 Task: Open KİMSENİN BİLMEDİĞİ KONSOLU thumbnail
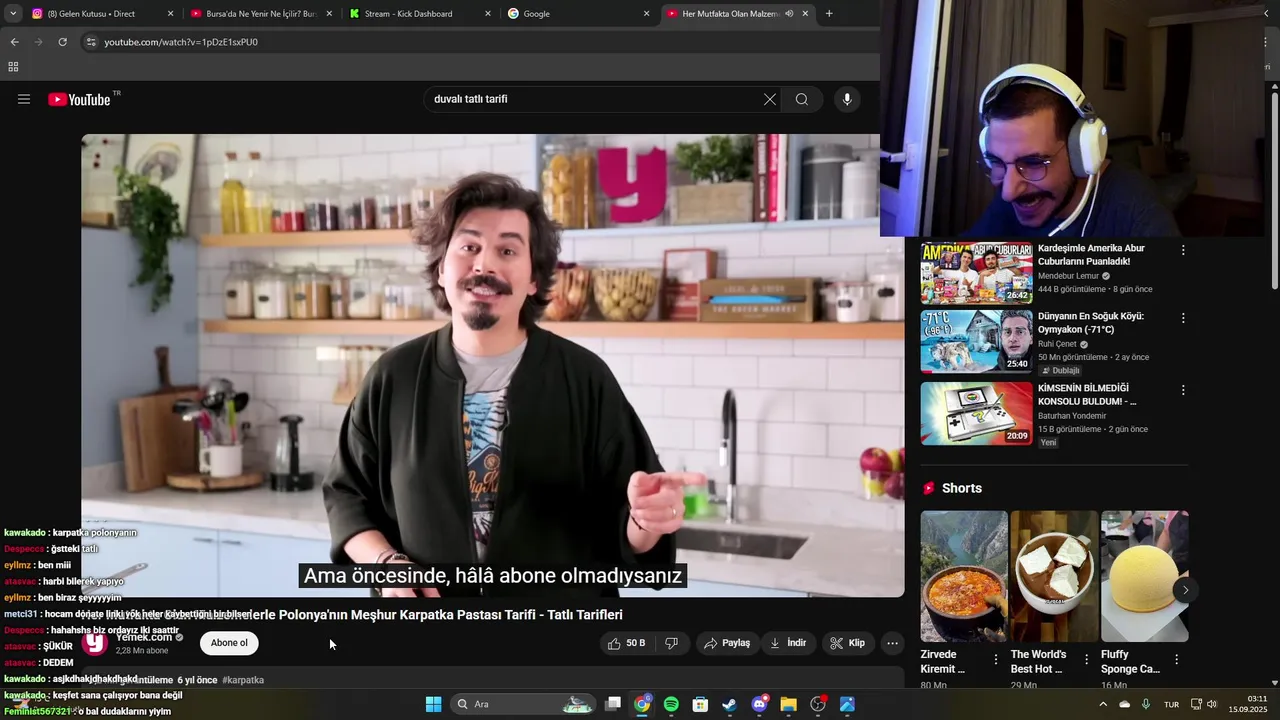pos(976,413)
